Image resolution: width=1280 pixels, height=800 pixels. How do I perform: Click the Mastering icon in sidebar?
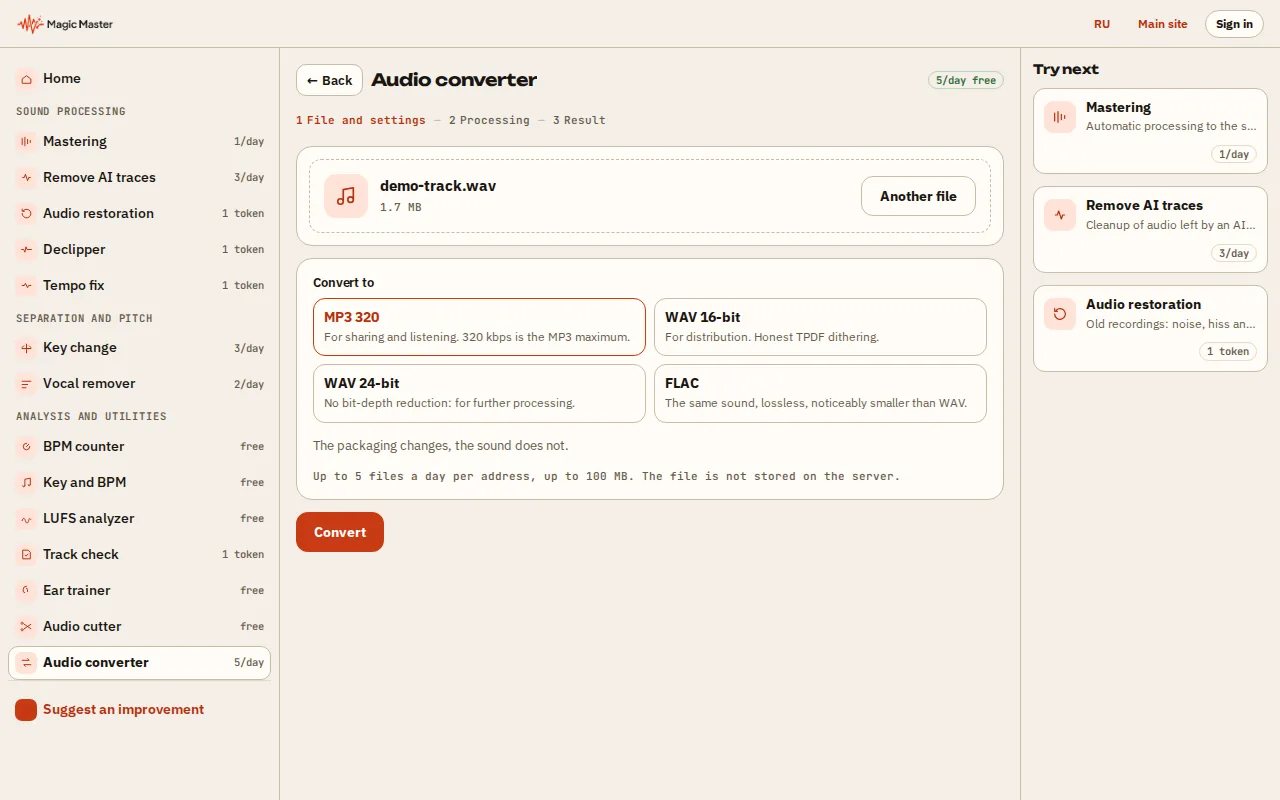(x=26, y=142)
